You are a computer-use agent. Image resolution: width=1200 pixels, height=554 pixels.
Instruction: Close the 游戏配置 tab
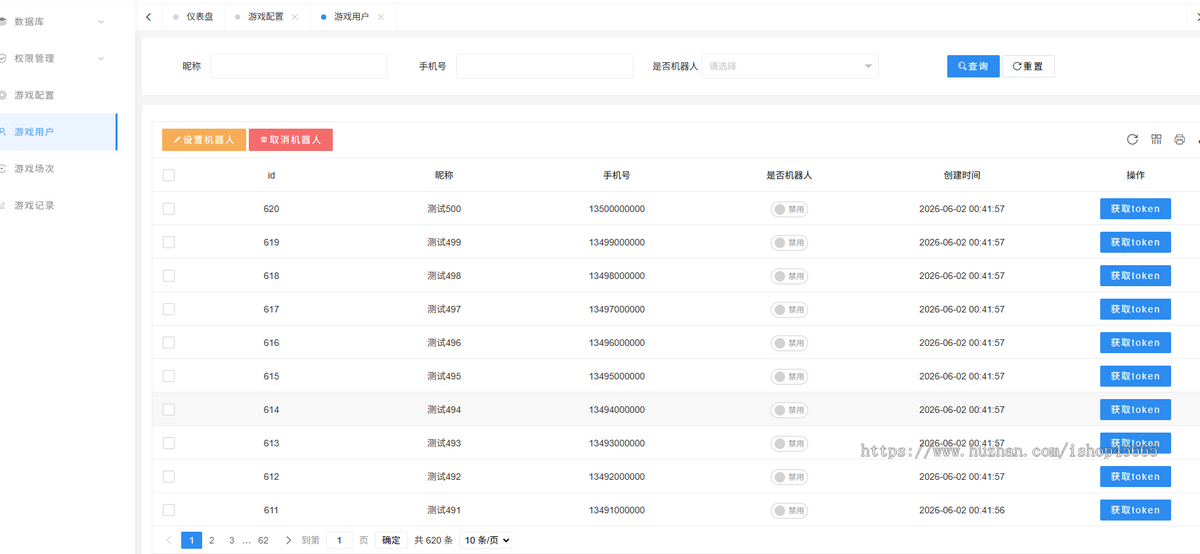click(295, 17)
